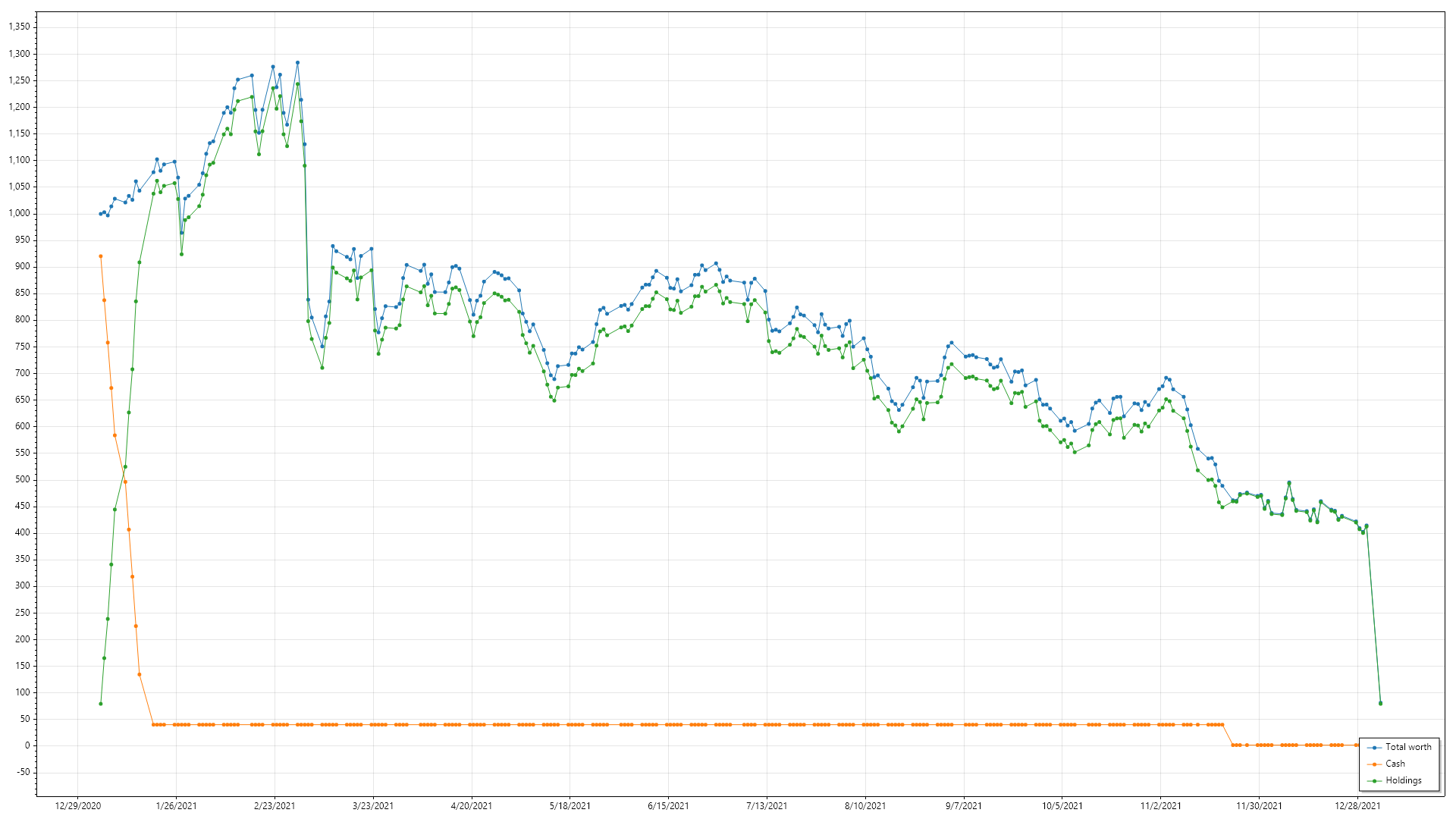
Task: Click the 100 value axis label
Action: pyautogui.click(x=23, y=692)
